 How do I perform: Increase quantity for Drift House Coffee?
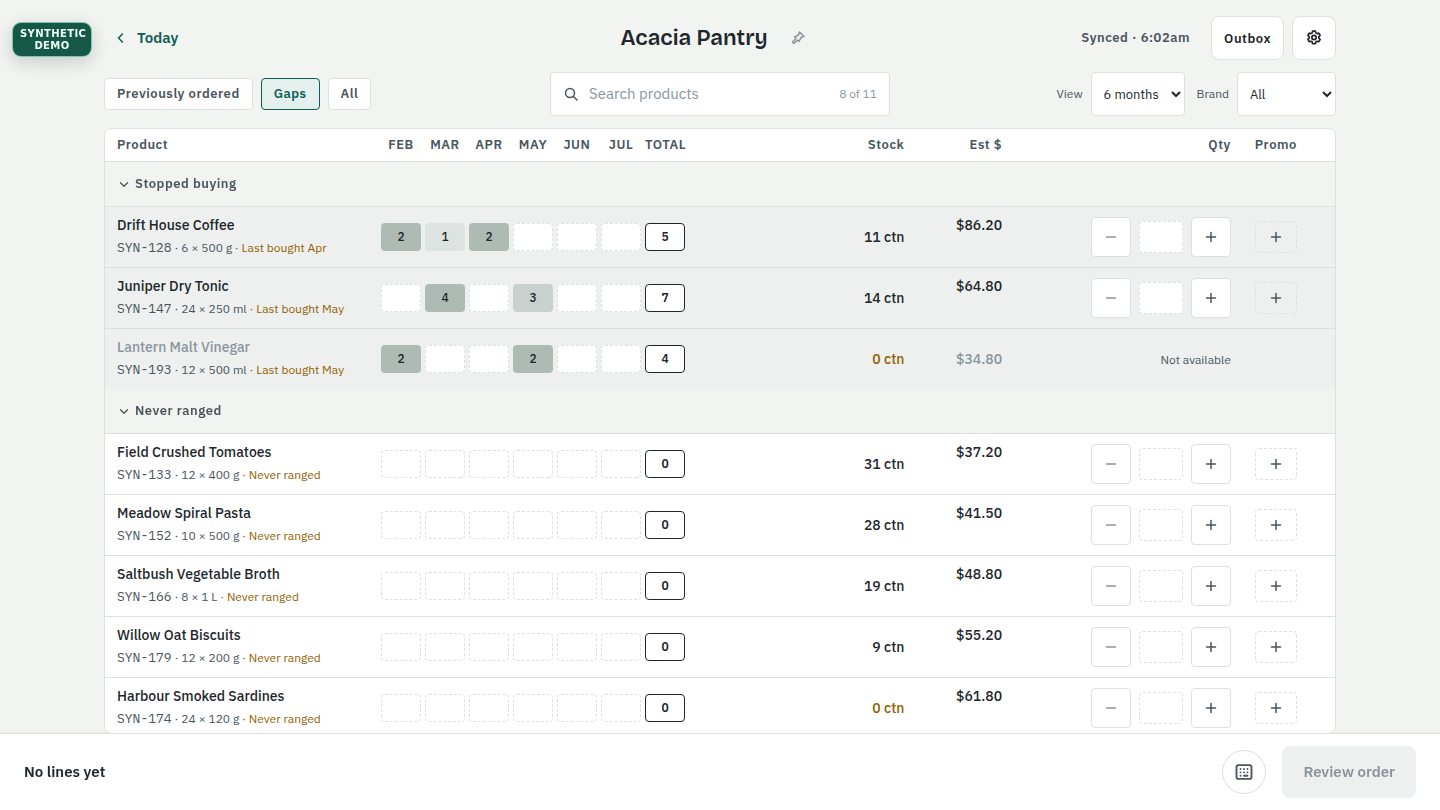1211,237
